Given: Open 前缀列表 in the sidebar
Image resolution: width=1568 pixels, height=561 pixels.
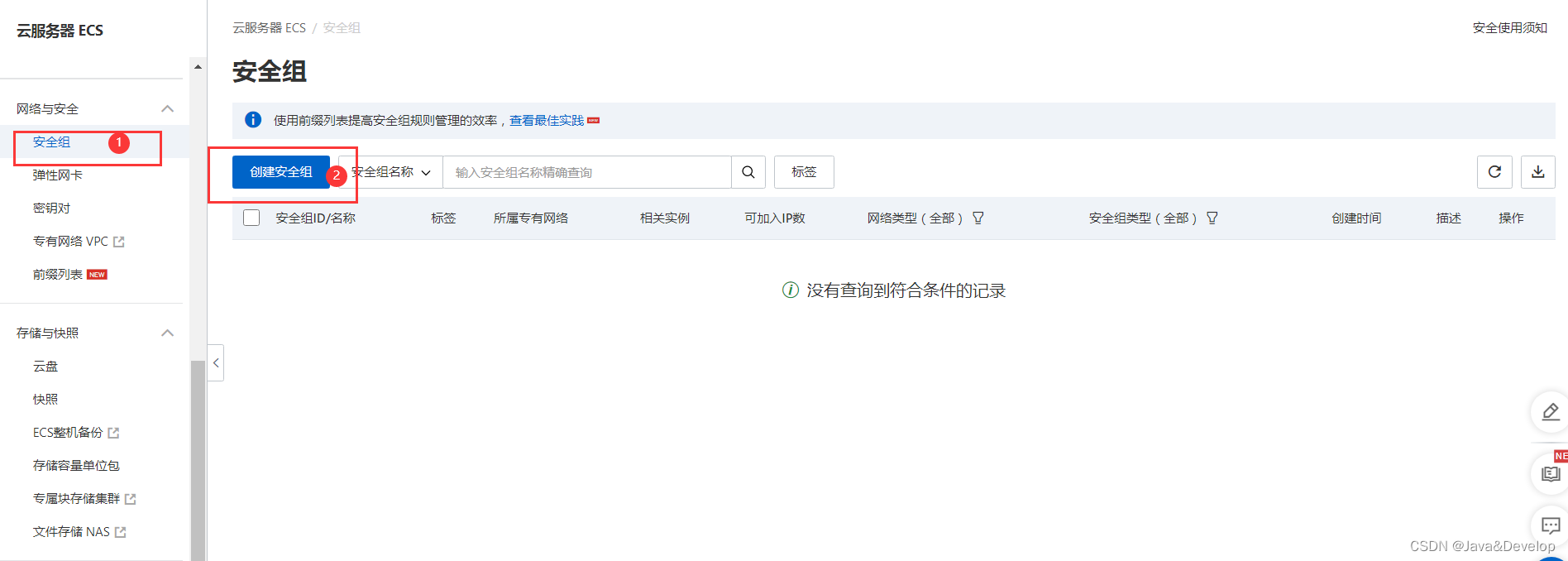Looking at the screenshot, I should [x=58, y=275].
